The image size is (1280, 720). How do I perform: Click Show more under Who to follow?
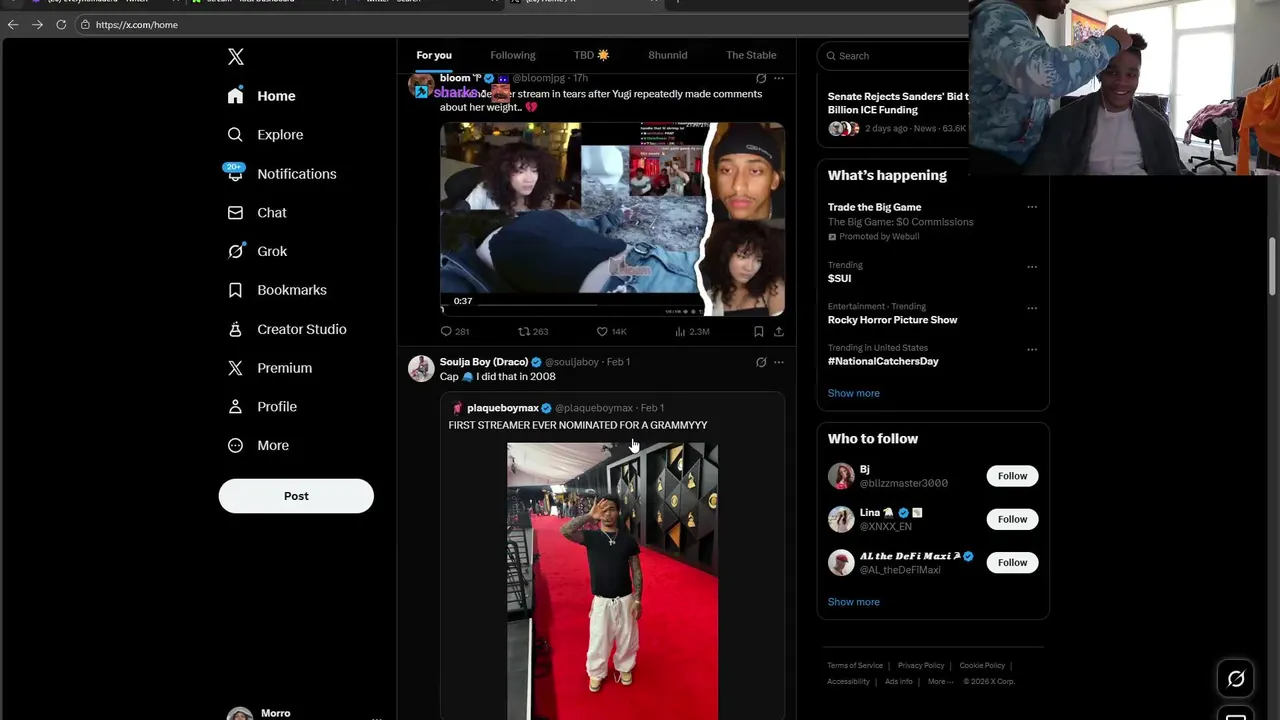pos(853,602)
